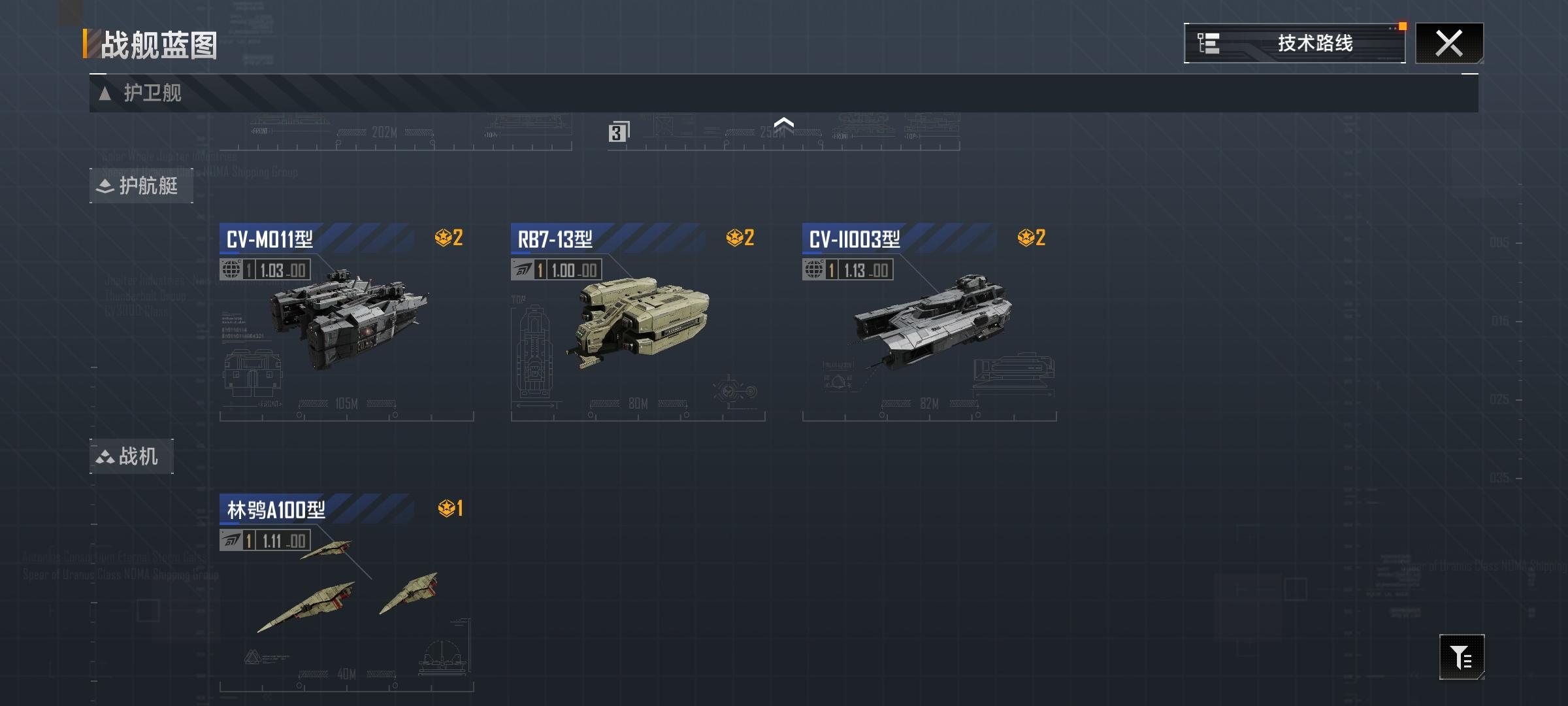Screen dimensions: 1568x706
Task: Click the manufacturer icon under 林鸮A100型
Action: click(231, 540)
